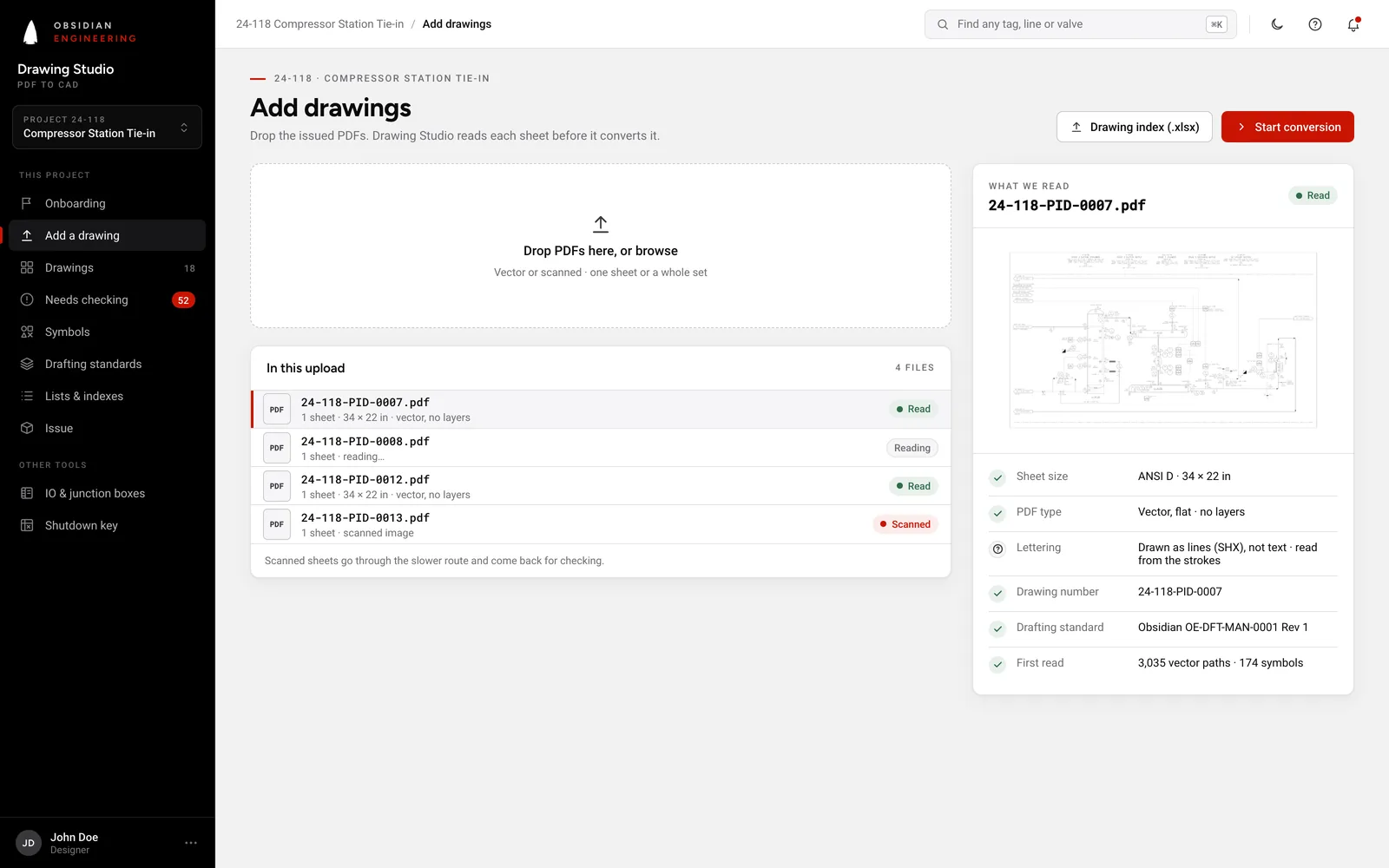Open John Doe account options menu
This screenshot has width=1389, height=868.
[191, 843]
